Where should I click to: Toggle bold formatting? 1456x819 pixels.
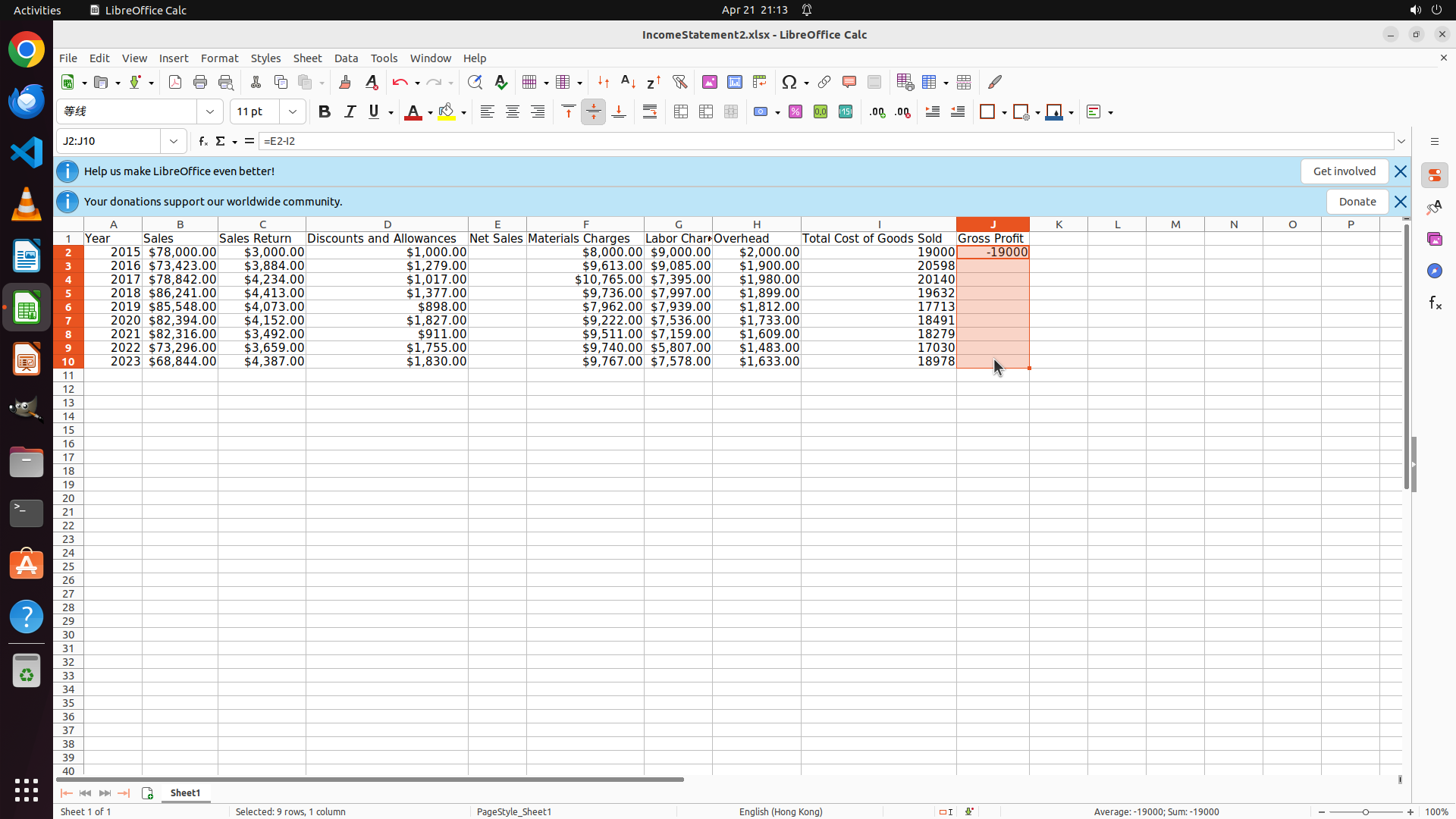[x=325, y=112]
